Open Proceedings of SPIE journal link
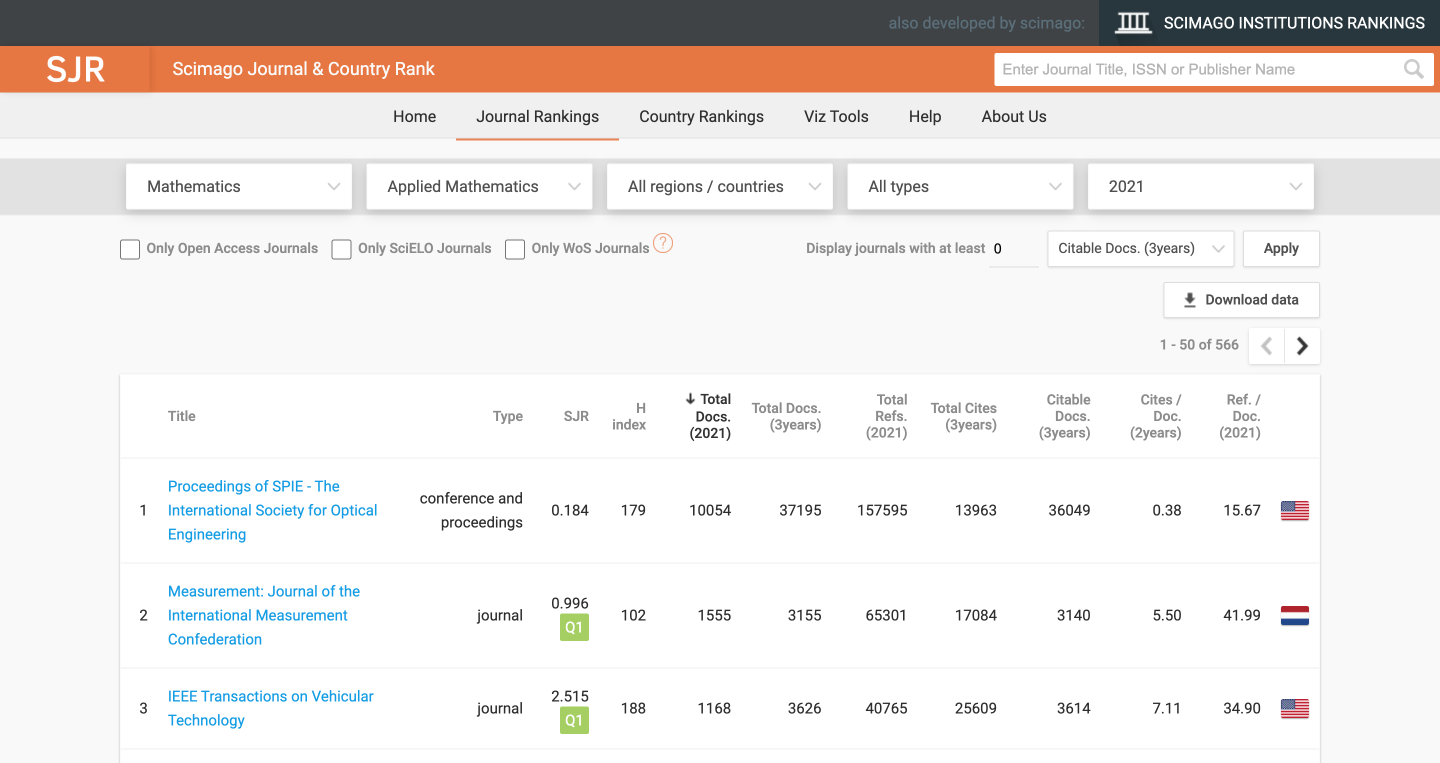This screenshot has width=1440, height=763. (273, 510)
